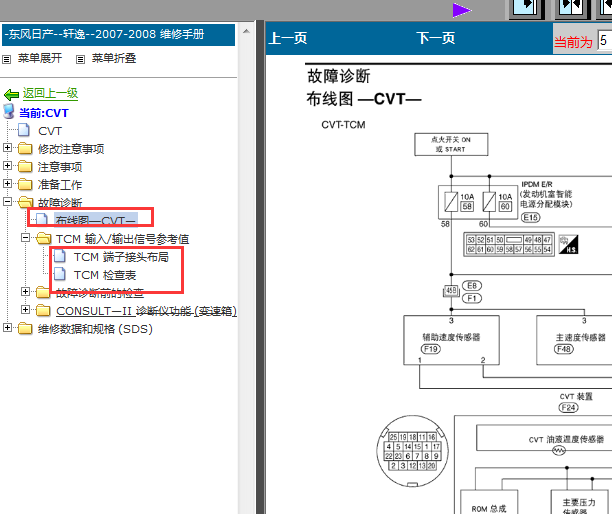Click the 返回上一级 link
This screenshot has height=514, width=612.
(x=50, y=93)
